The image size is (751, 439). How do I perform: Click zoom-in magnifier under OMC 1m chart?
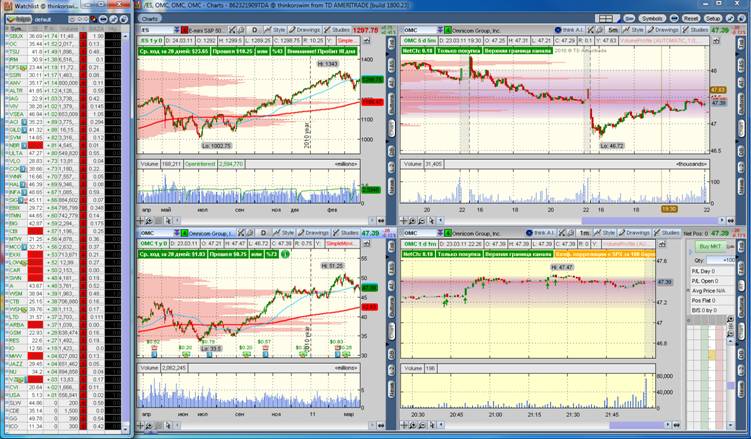coord(412,425)
